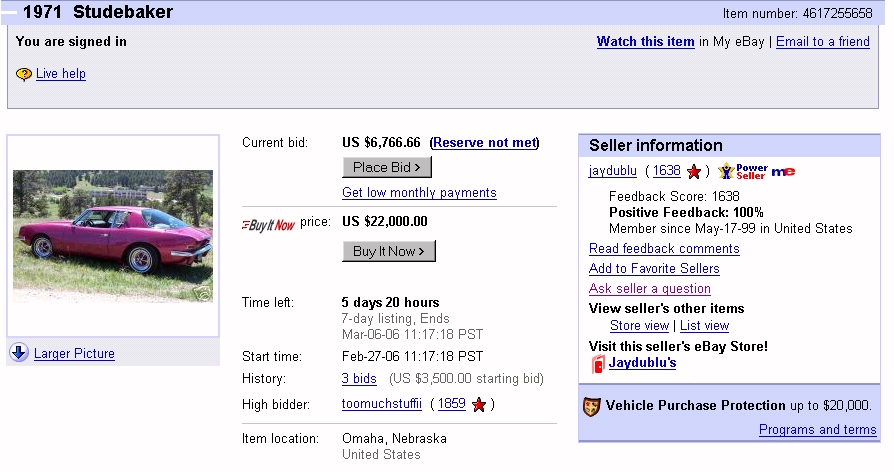The width and height of the screenshot is (894, 472).
Task: Open Read feedback comments link
Action: tap(664, 248)
